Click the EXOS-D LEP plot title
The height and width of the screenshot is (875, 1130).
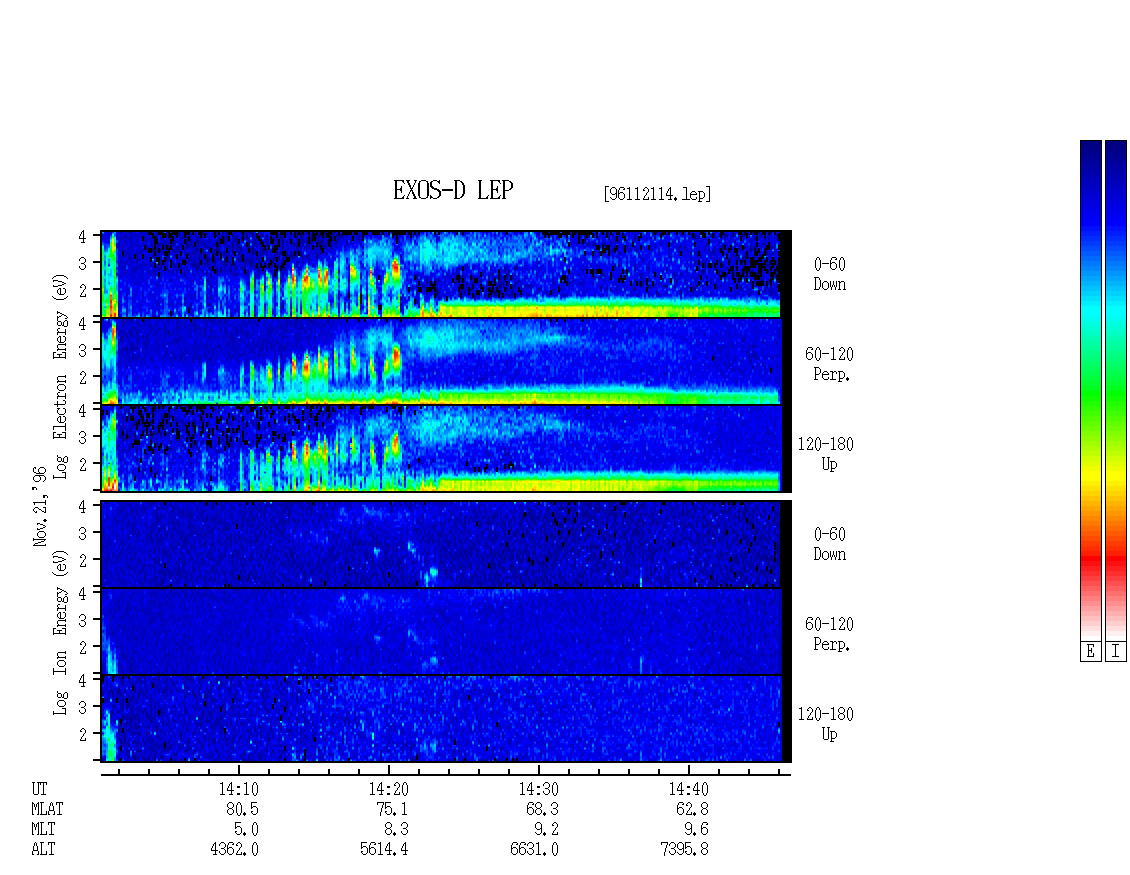(453, 190)
